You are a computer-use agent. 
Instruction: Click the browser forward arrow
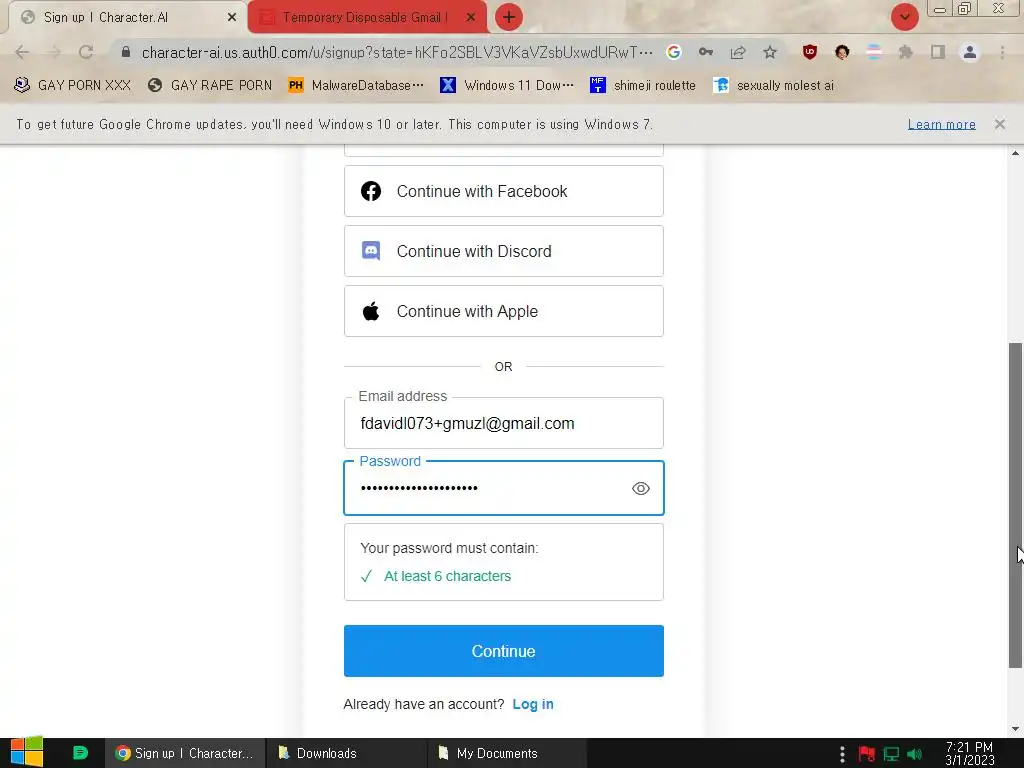tap(54, 52)
